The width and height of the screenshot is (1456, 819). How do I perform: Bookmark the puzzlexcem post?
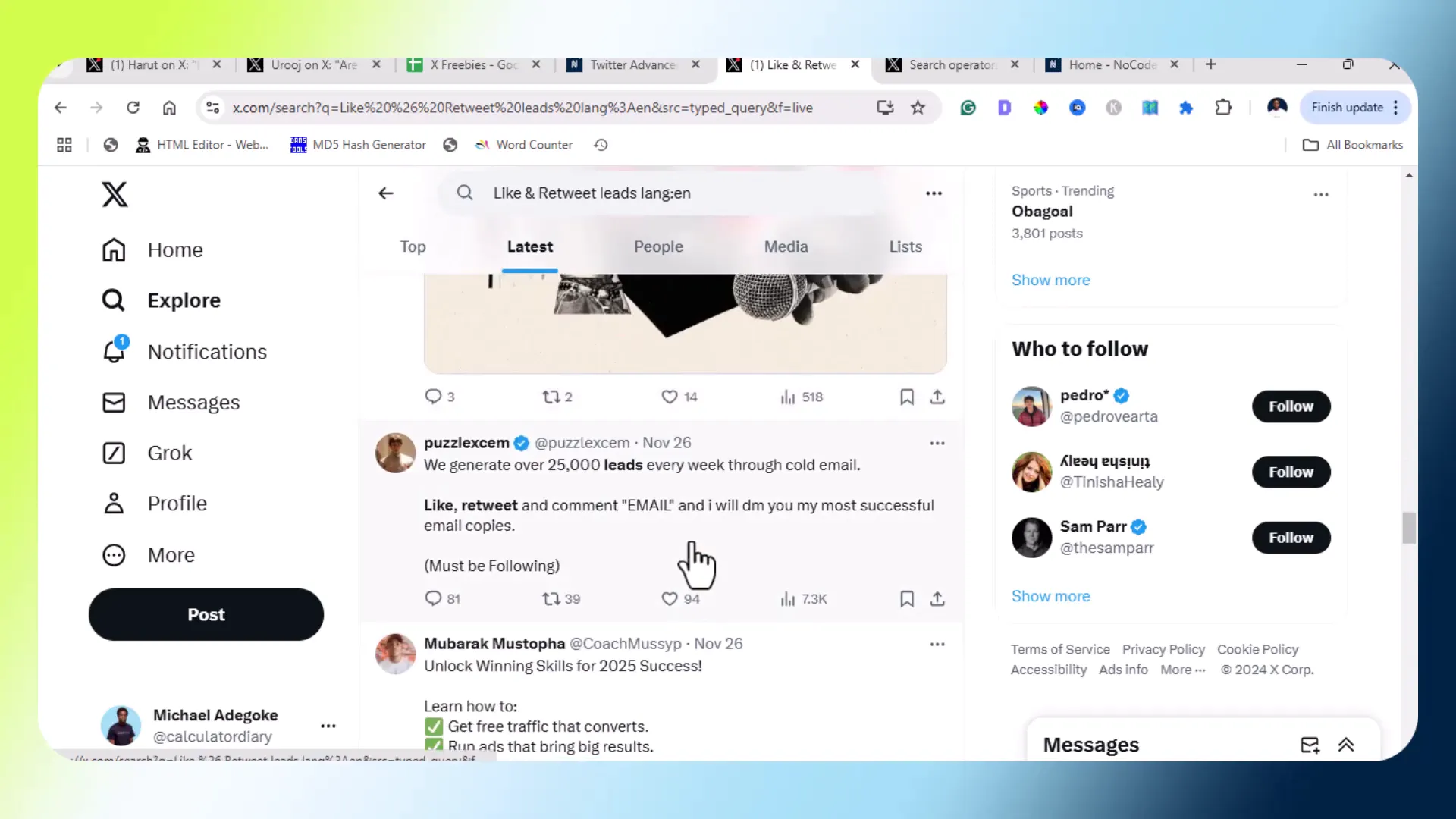pyautogui.click(x=906, y=598)
